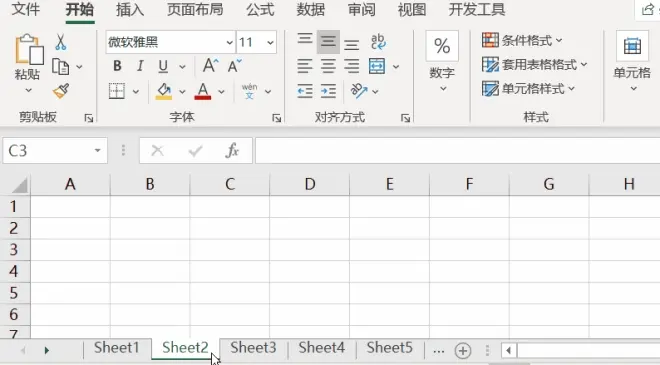The width and height of the screenshot is (660, 365).
Task: Select row 4 header
Action: click(x=14, y=271)
